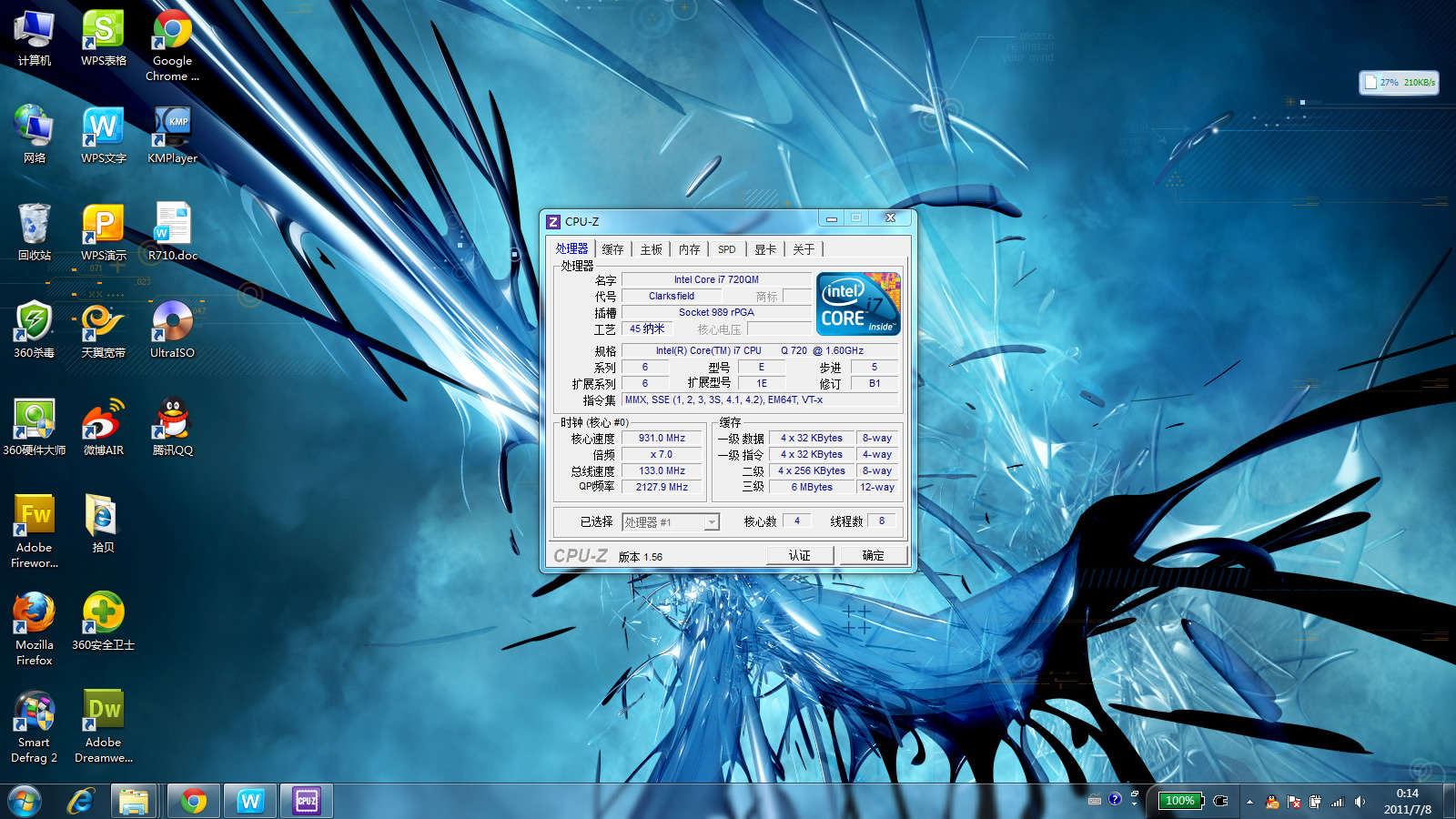Viewport: 1456px width, 819px height.
Task: Launch WPS表格 spreadsheet shortcut
Action: (x=104, y=38)
